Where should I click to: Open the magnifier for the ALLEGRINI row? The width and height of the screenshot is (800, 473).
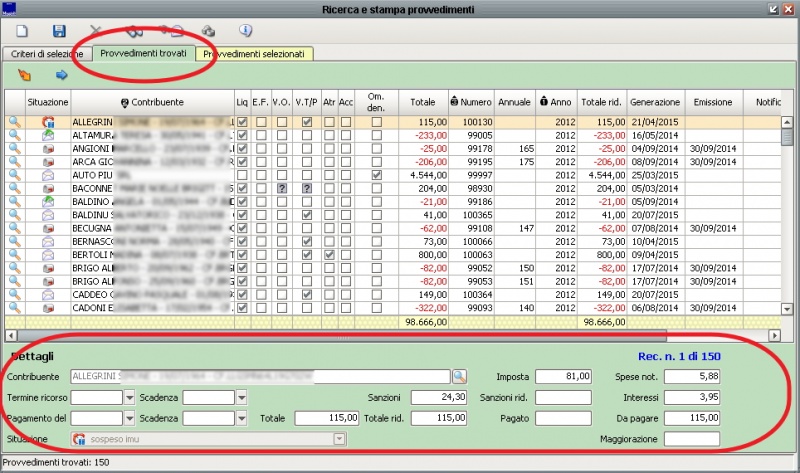[x=15, y=122]
